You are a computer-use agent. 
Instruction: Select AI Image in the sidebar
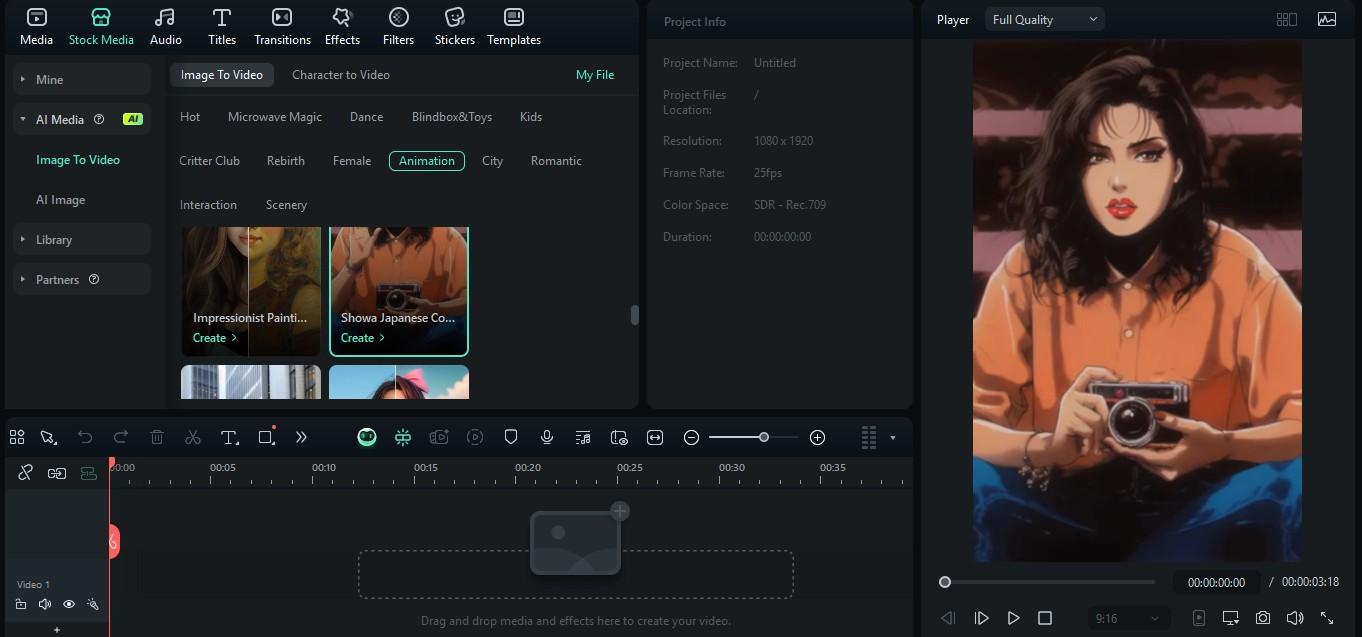coord(61,200)
